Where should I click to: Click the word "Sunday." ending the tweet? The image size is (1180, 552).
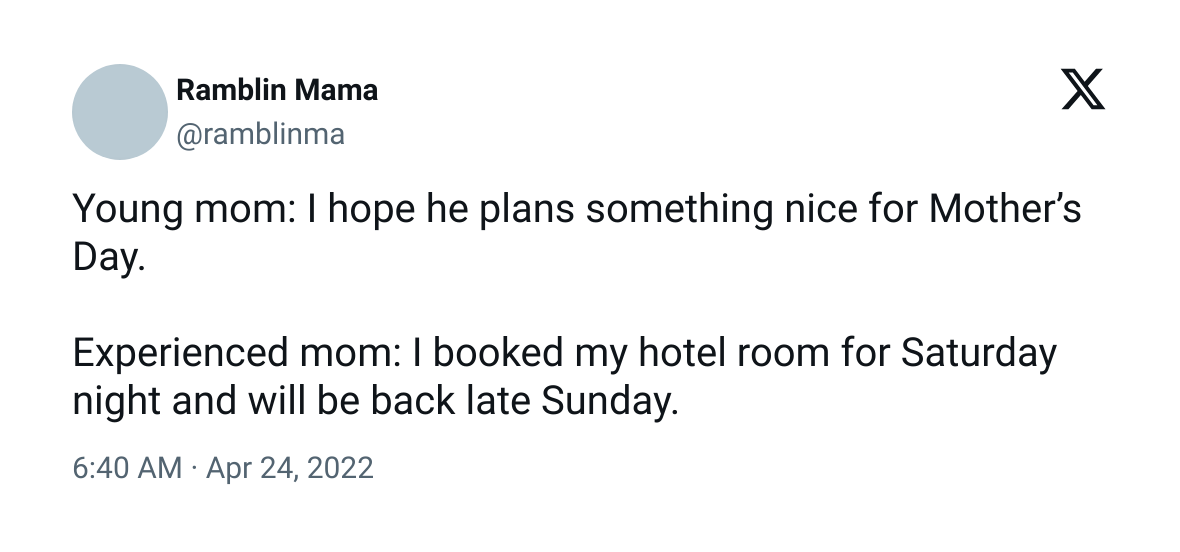point(610,402)
